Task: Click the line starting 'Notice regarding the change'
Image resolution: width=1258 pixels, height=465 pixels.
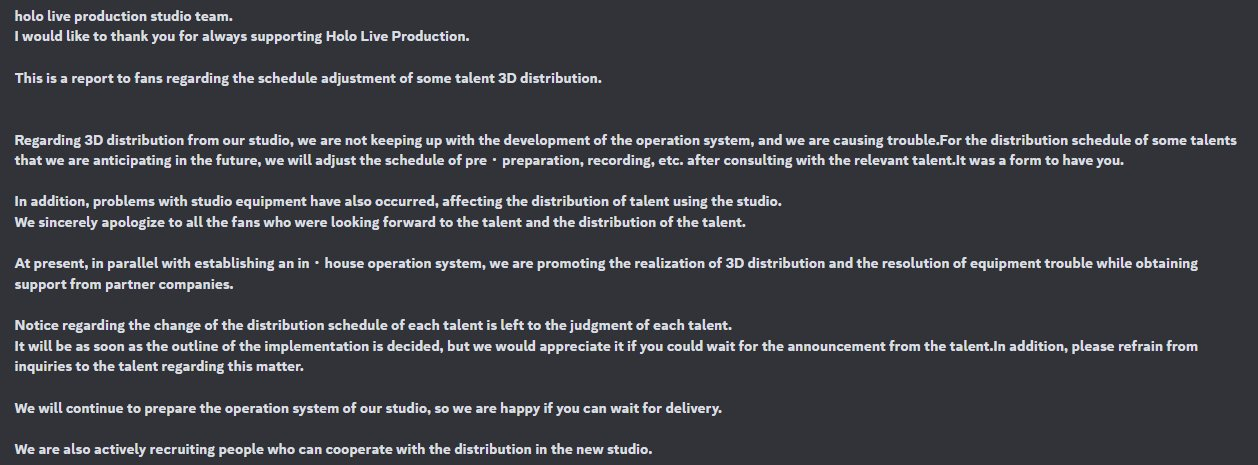Action: [374, 325]
